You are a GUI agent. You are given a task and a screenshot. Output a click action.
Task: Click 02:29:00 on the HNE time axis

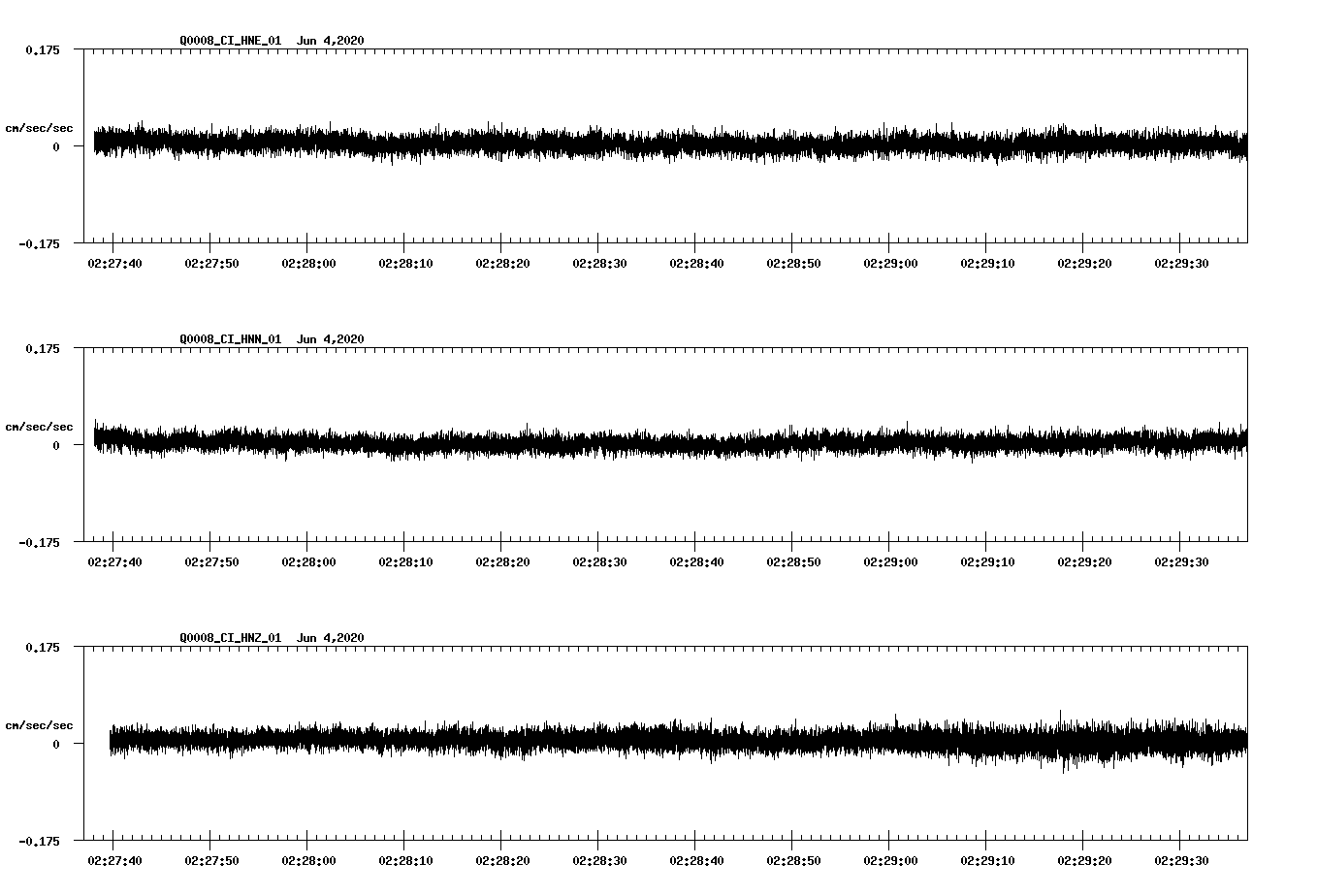point(890,263)
